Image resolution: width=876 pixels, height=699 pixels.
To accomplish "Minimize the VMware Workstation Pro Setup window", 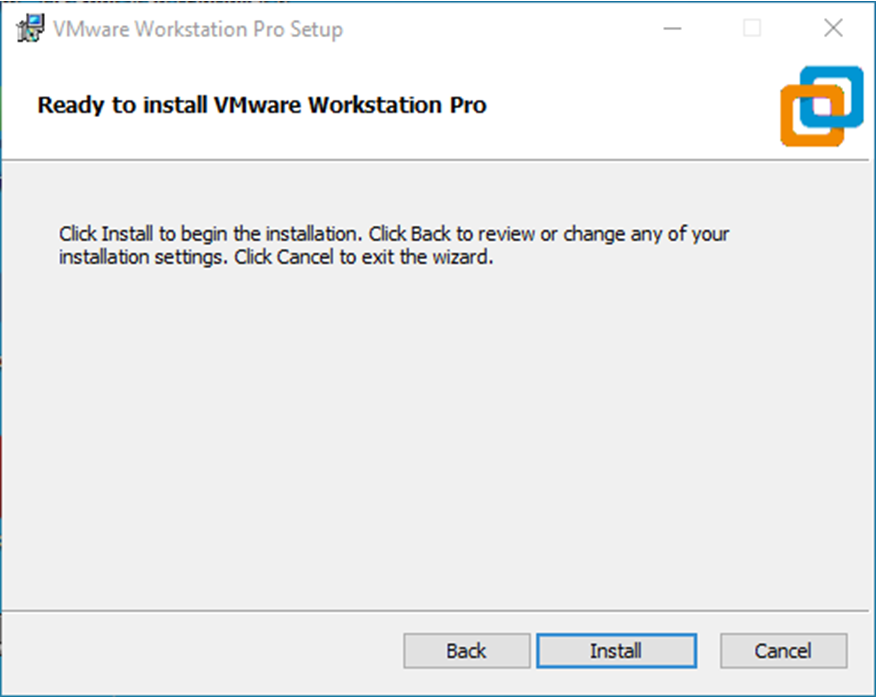I will point(674,29).
